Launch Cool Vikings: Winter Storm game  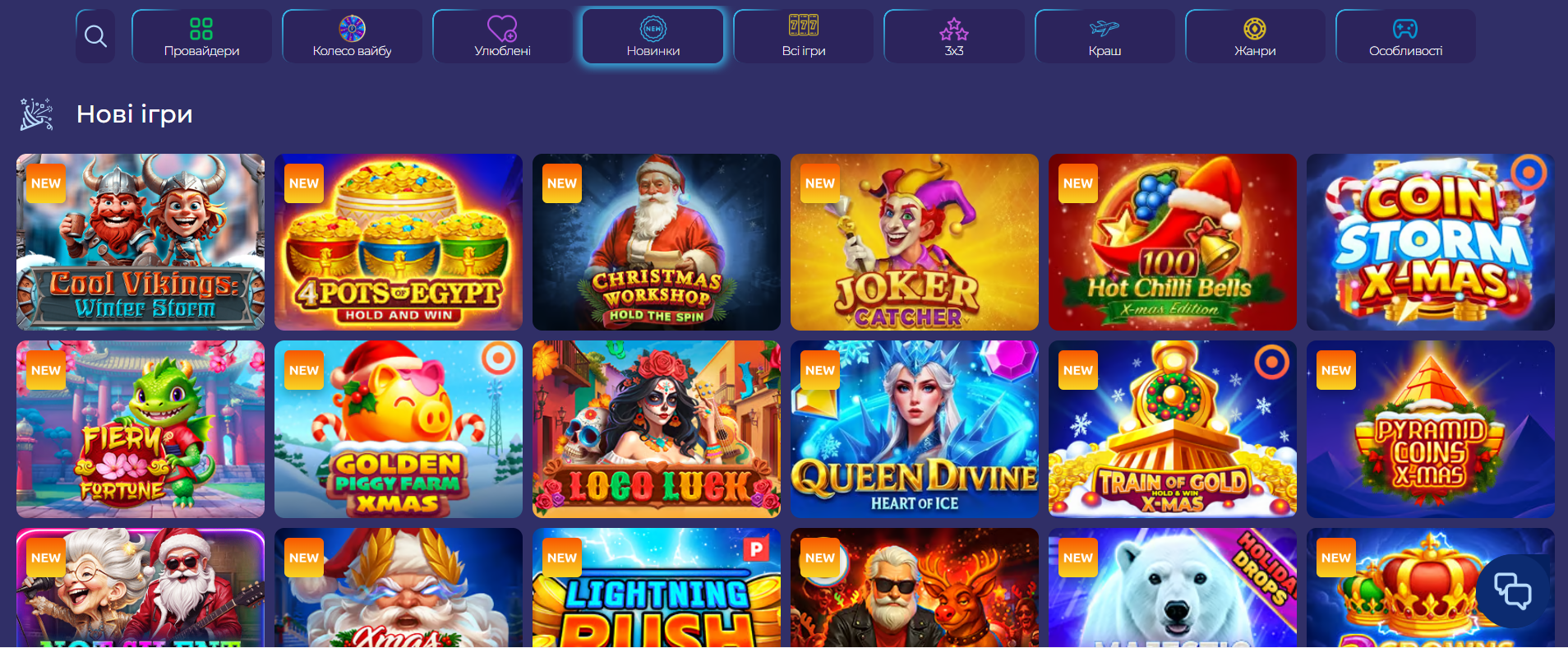141,242
